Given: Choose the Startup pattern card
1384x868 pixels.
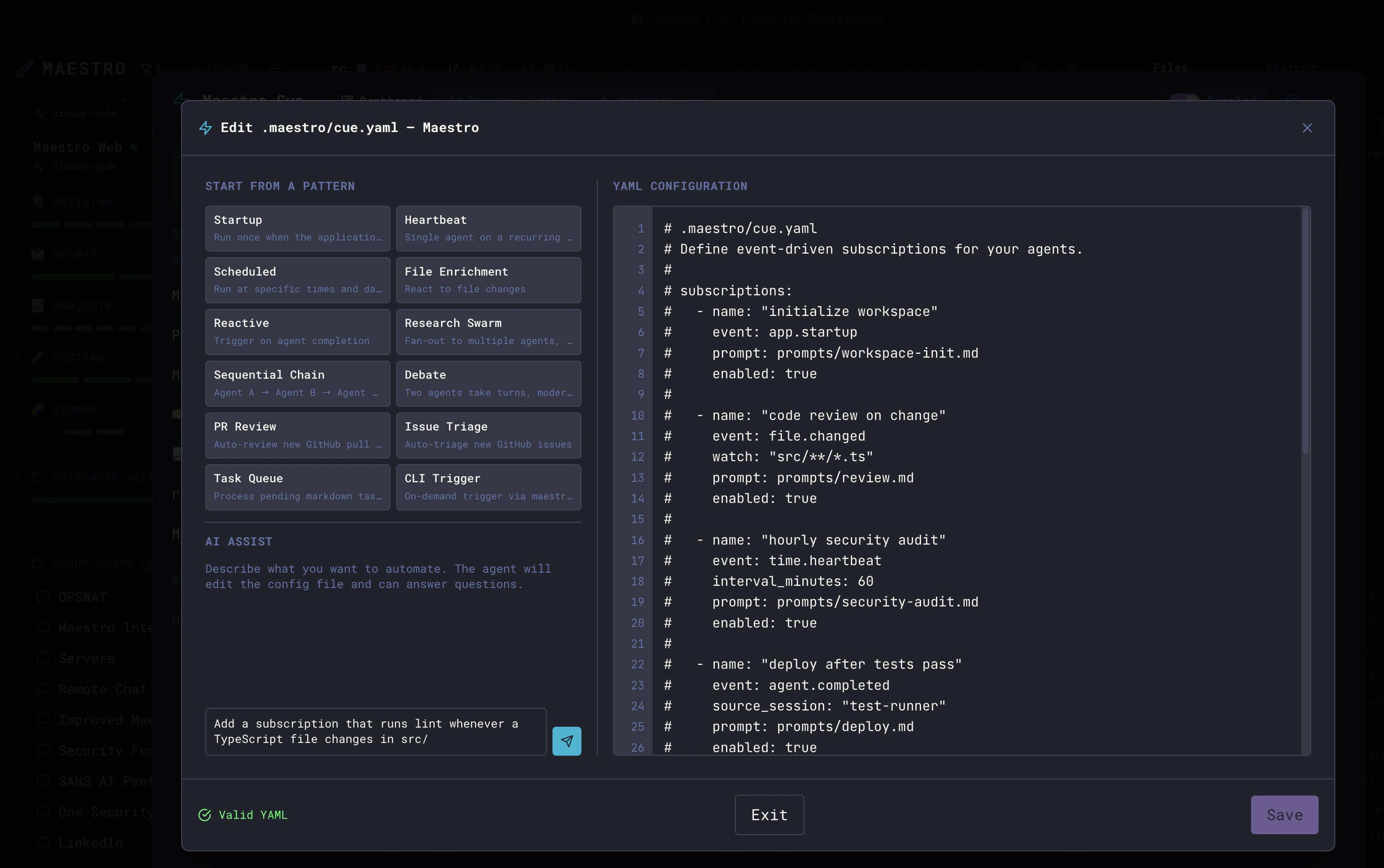Looking at the screenshot, I should click(298, 229).
